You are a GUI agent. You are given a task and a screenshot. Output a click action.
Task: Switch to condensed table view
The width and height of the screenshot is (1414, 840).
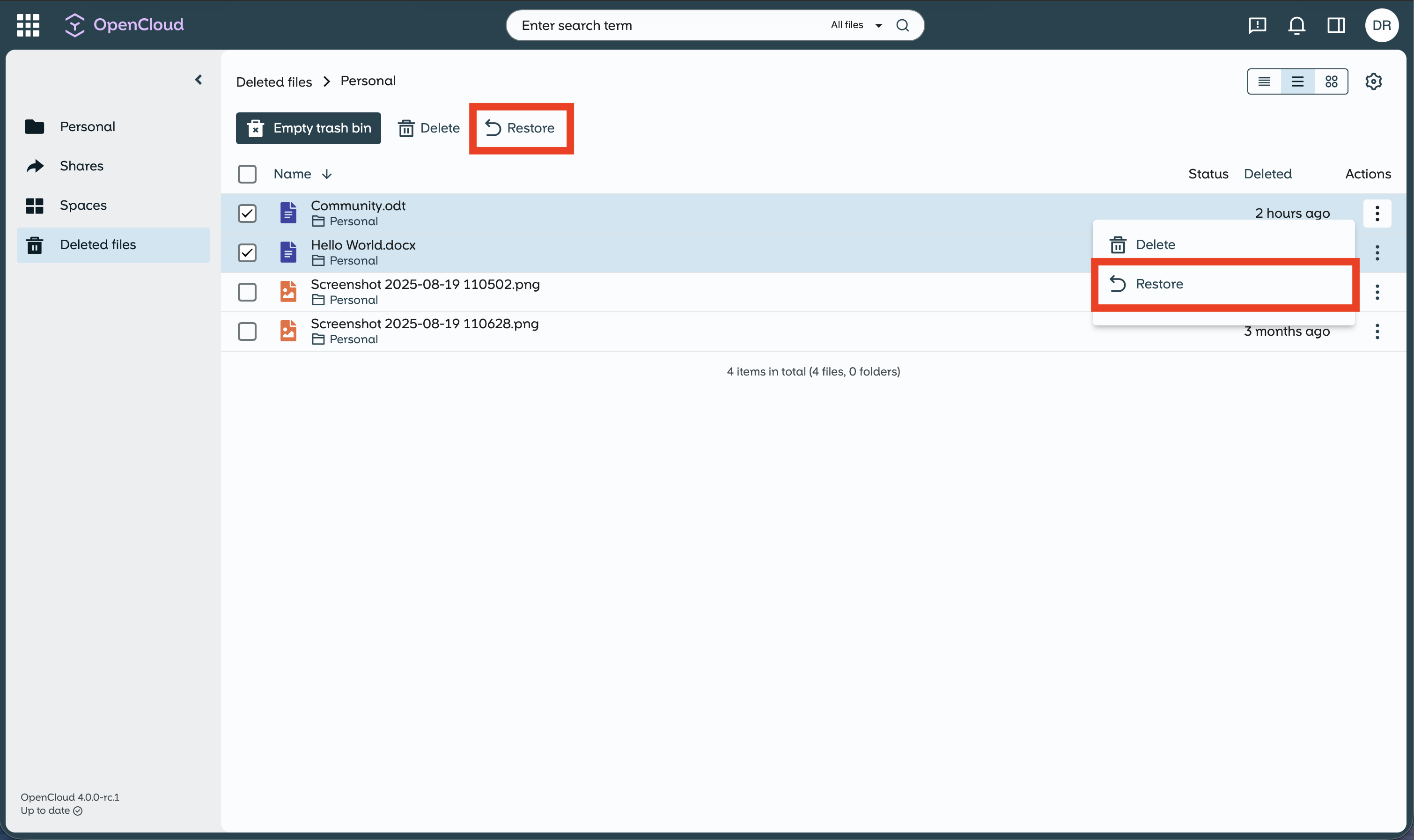point(1264,81)
